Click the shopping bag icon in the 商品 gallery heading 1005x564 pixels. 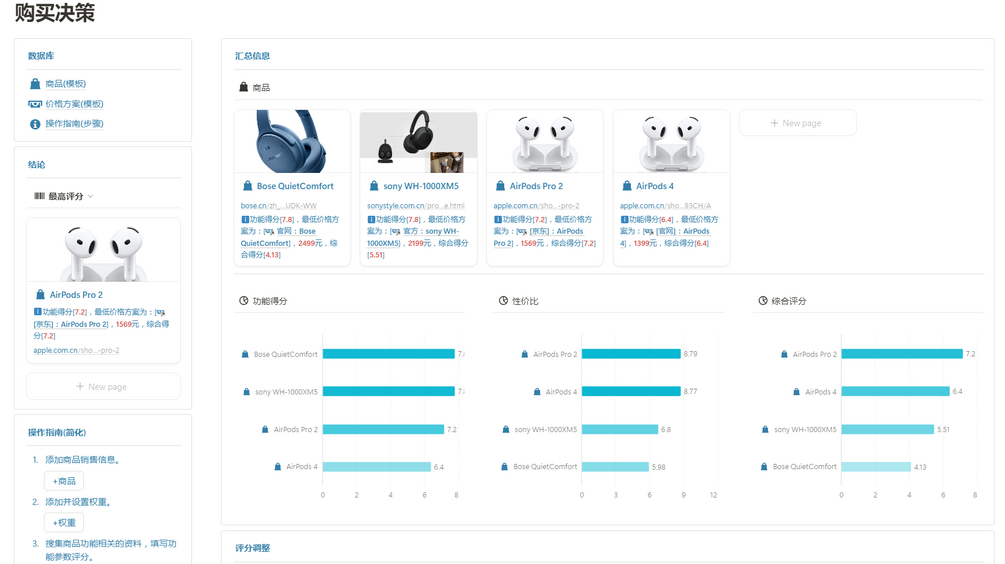click(244, 87)
